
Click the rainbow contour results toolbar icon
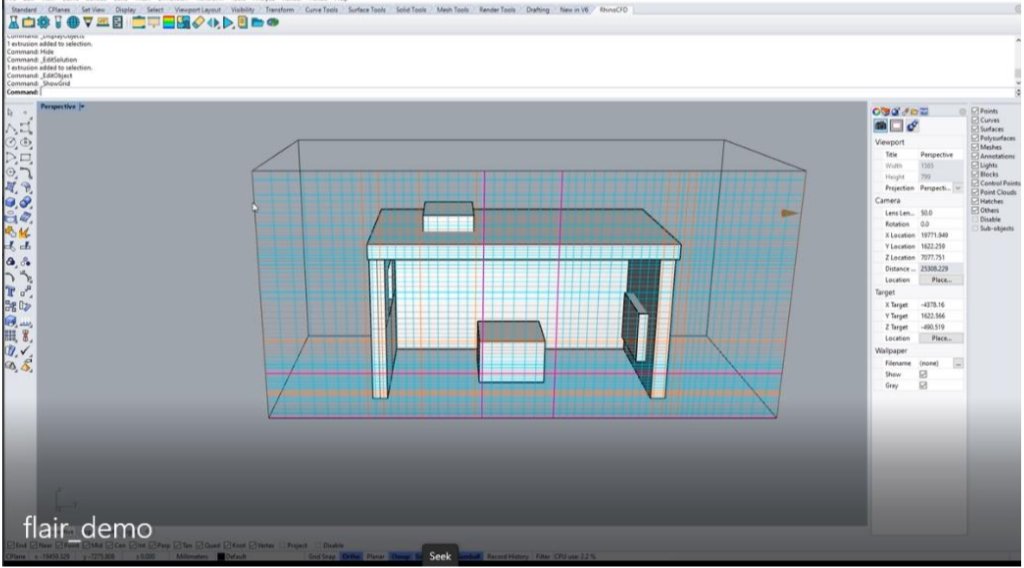tap(168, 22)
